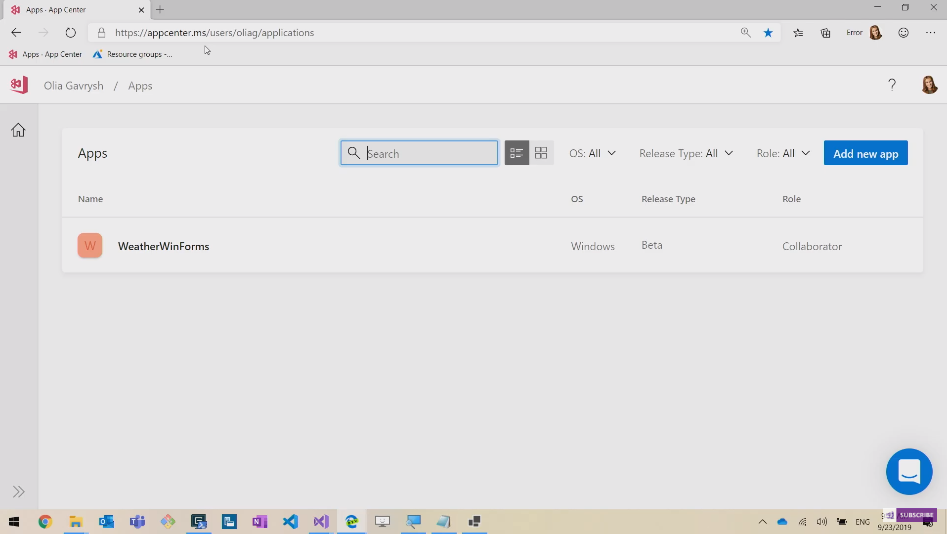Switch to list view
This screenshot has height=534, width=947.
coord(516,153)
